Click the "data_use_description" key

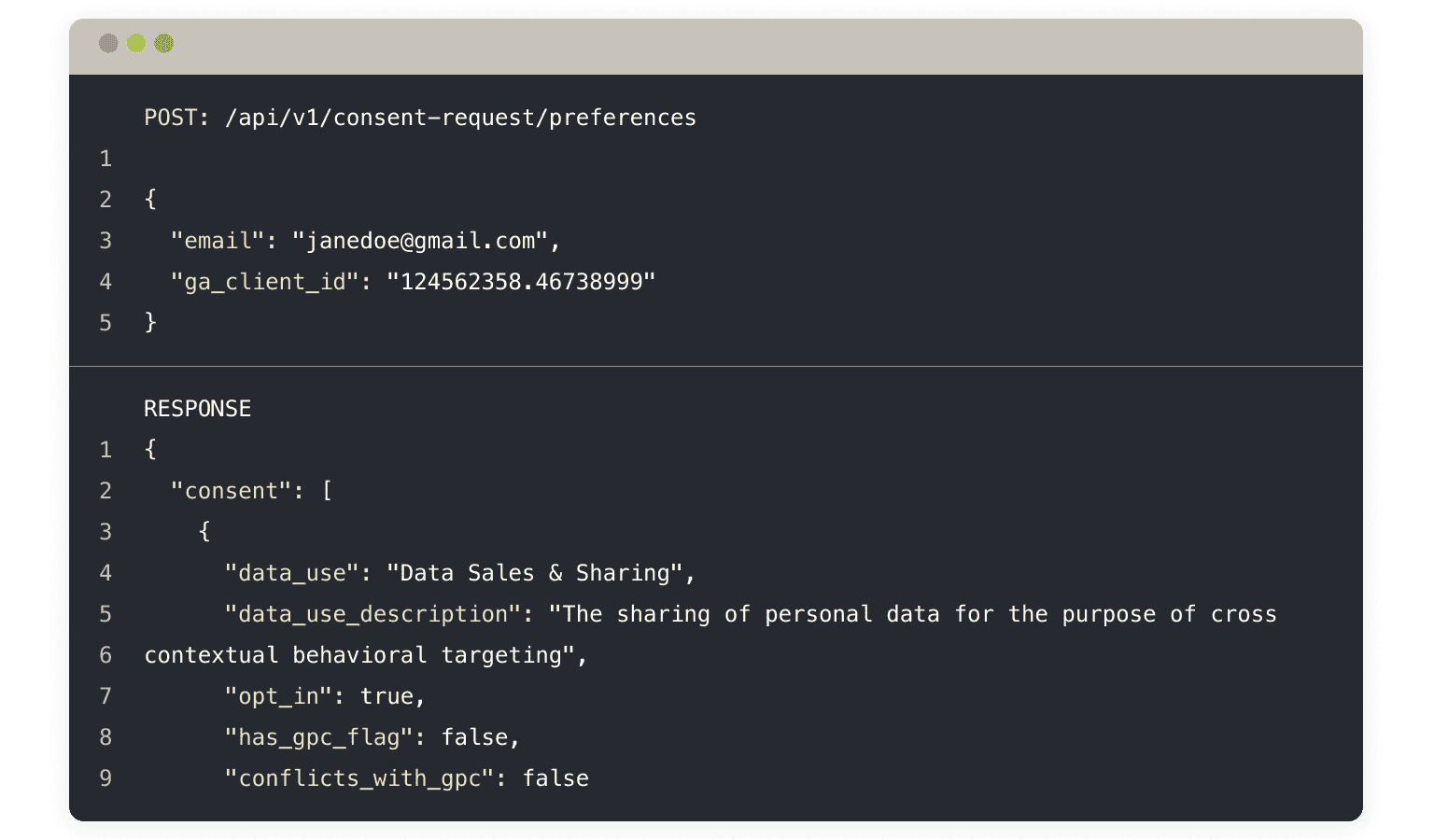tap(373, 614)
